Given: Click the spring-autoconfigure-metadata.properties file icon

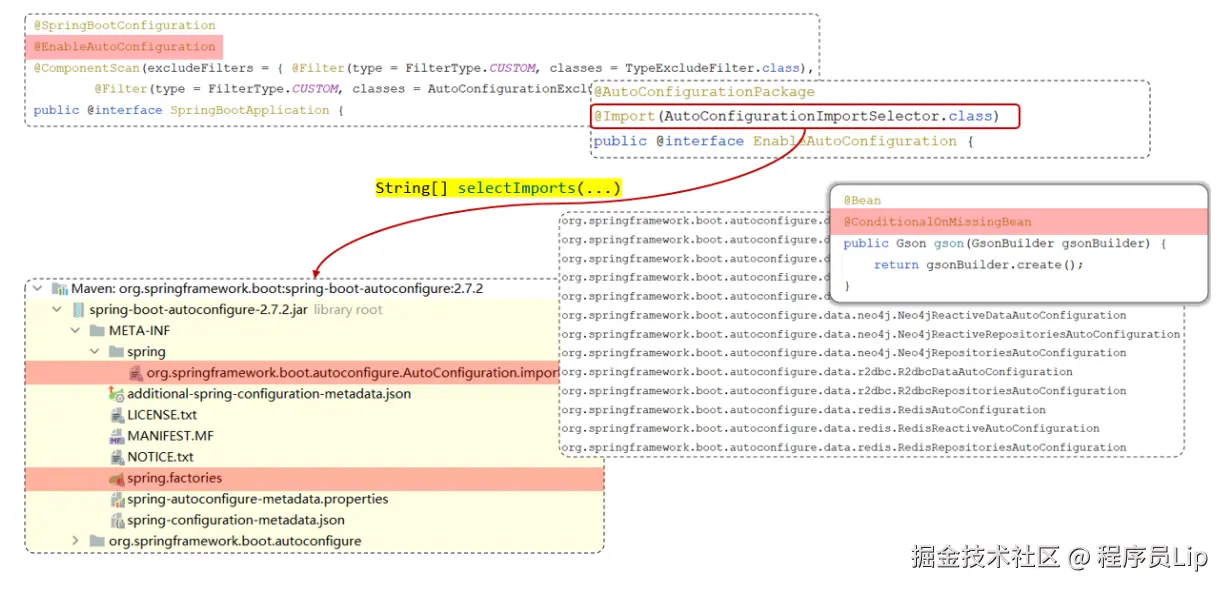Looking at the screenshot, I should coord(117,499).
